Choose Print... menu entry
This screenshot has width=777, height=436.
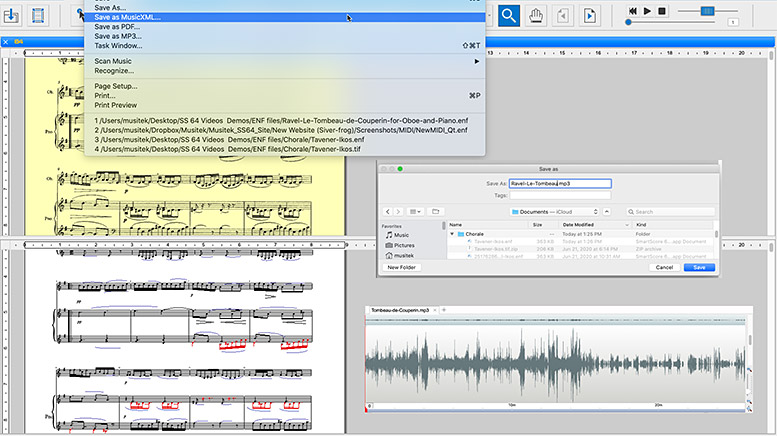pos(285,96)
